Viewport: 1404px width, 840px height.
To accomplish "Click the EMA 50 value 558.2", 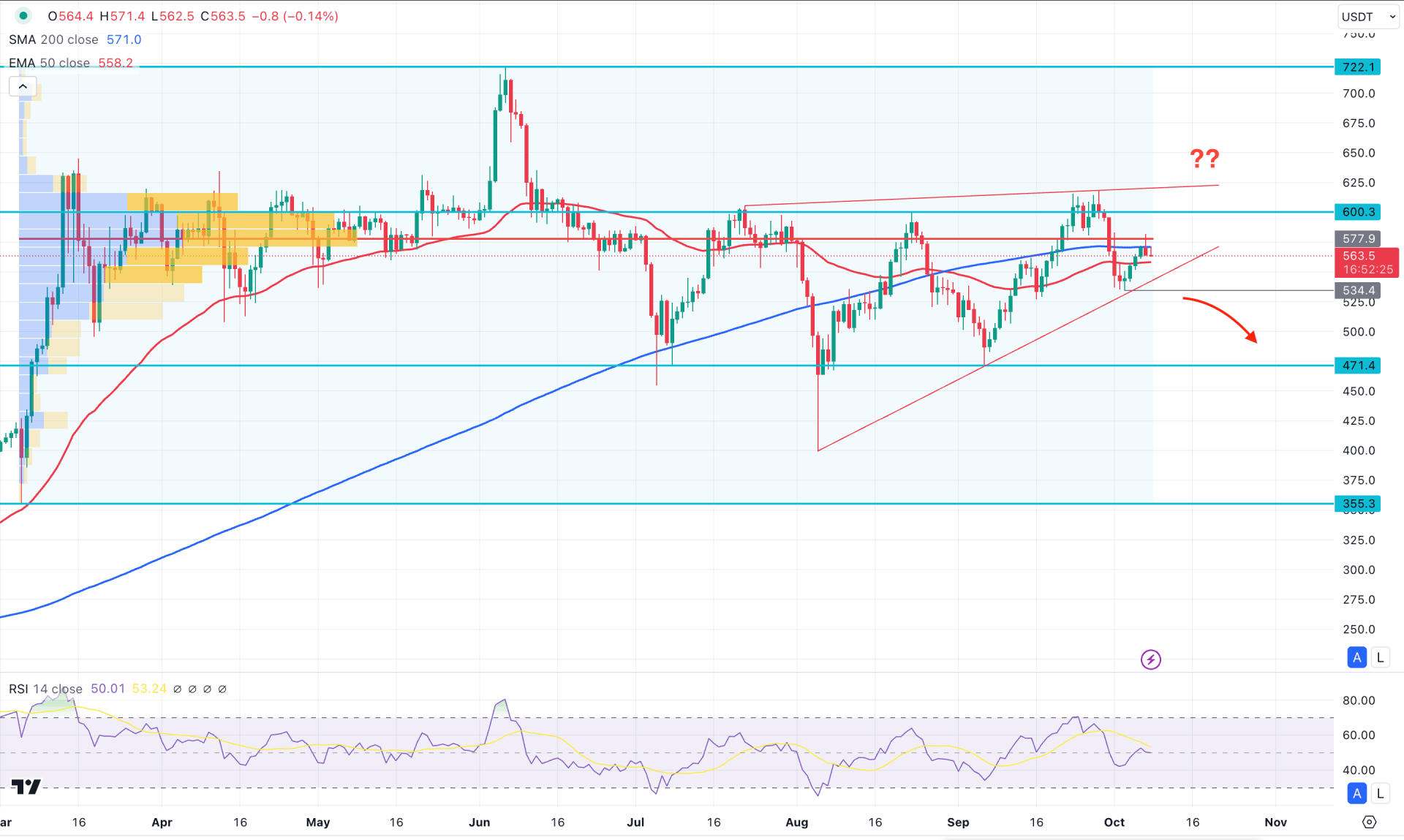I will click(x=116, y=63).
